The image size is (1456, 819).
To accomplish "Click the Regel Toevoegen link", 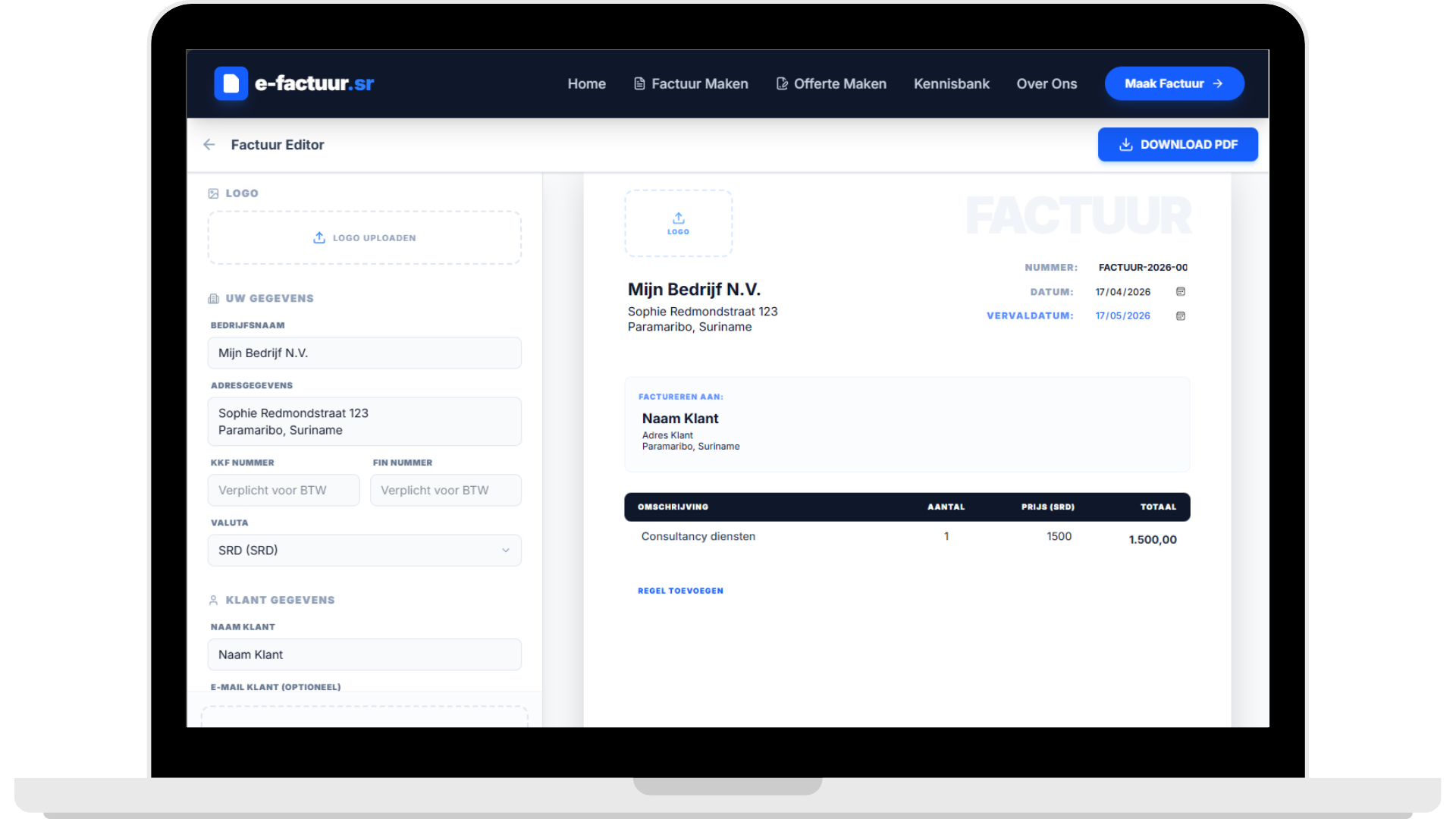I will (680, 590).
